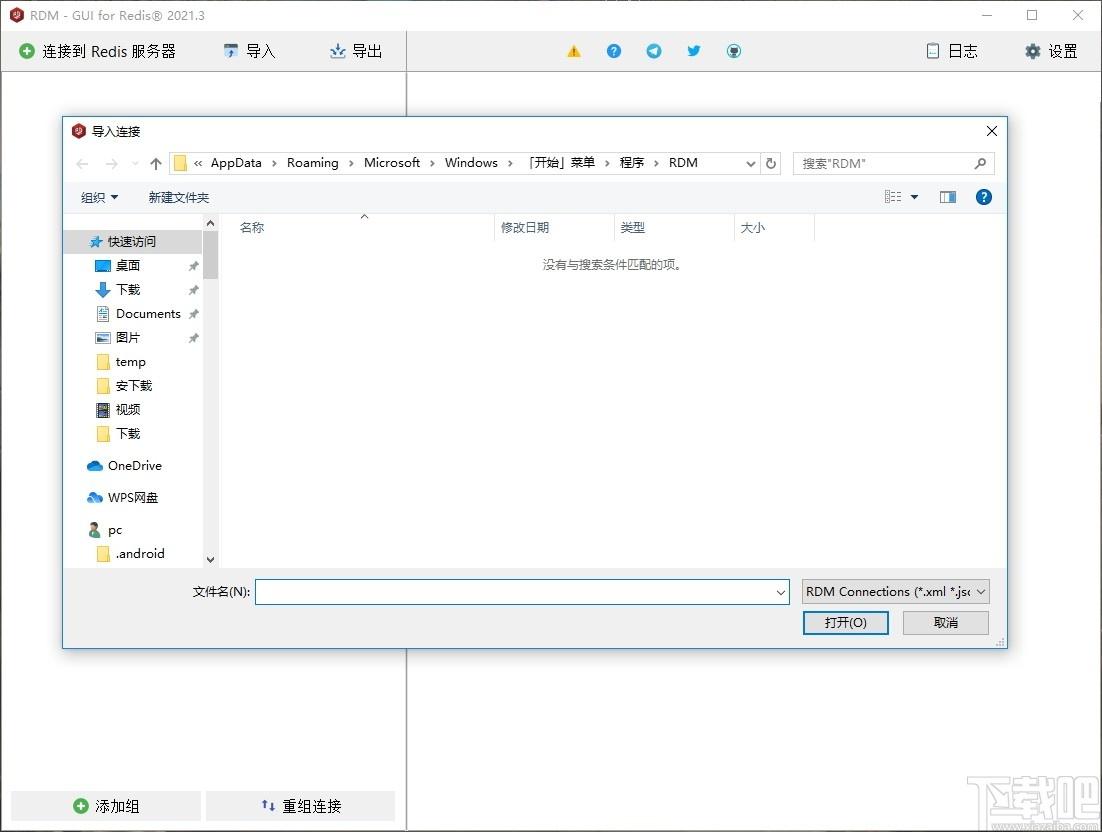Select pinned 下载 with blue arrow
This screenshot has height=832, width=1102.
click(128, 290)
